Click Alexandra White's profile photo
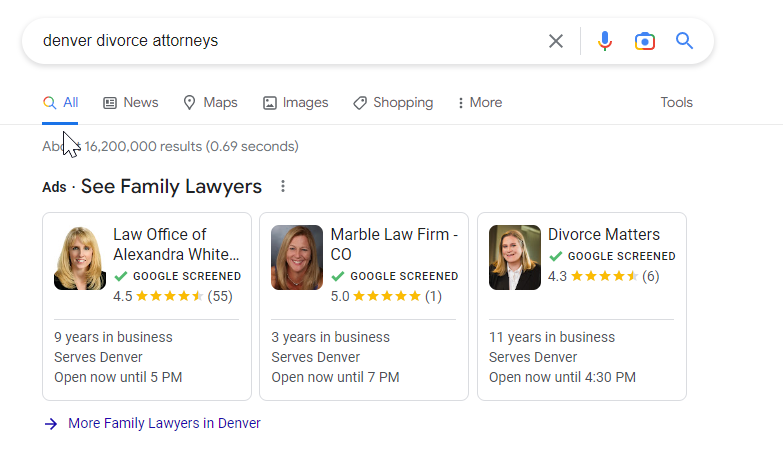The width and height of the screenshot is (783, 450). pos(80,257)
